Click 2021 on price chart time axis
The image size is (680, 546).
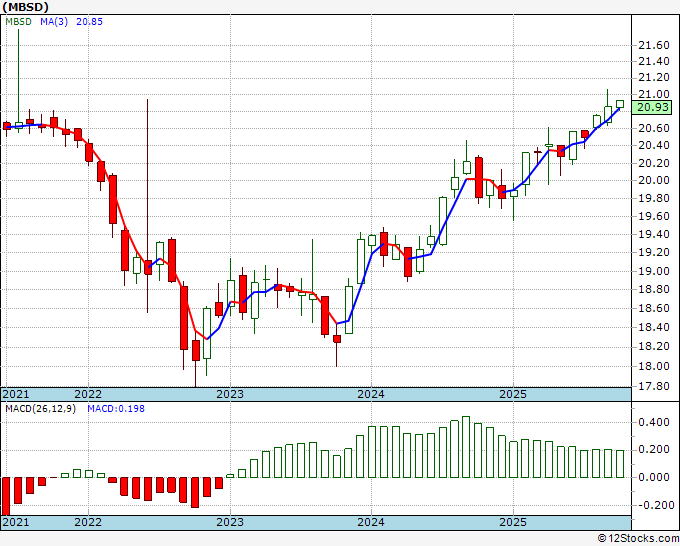[x=16, y=394]
